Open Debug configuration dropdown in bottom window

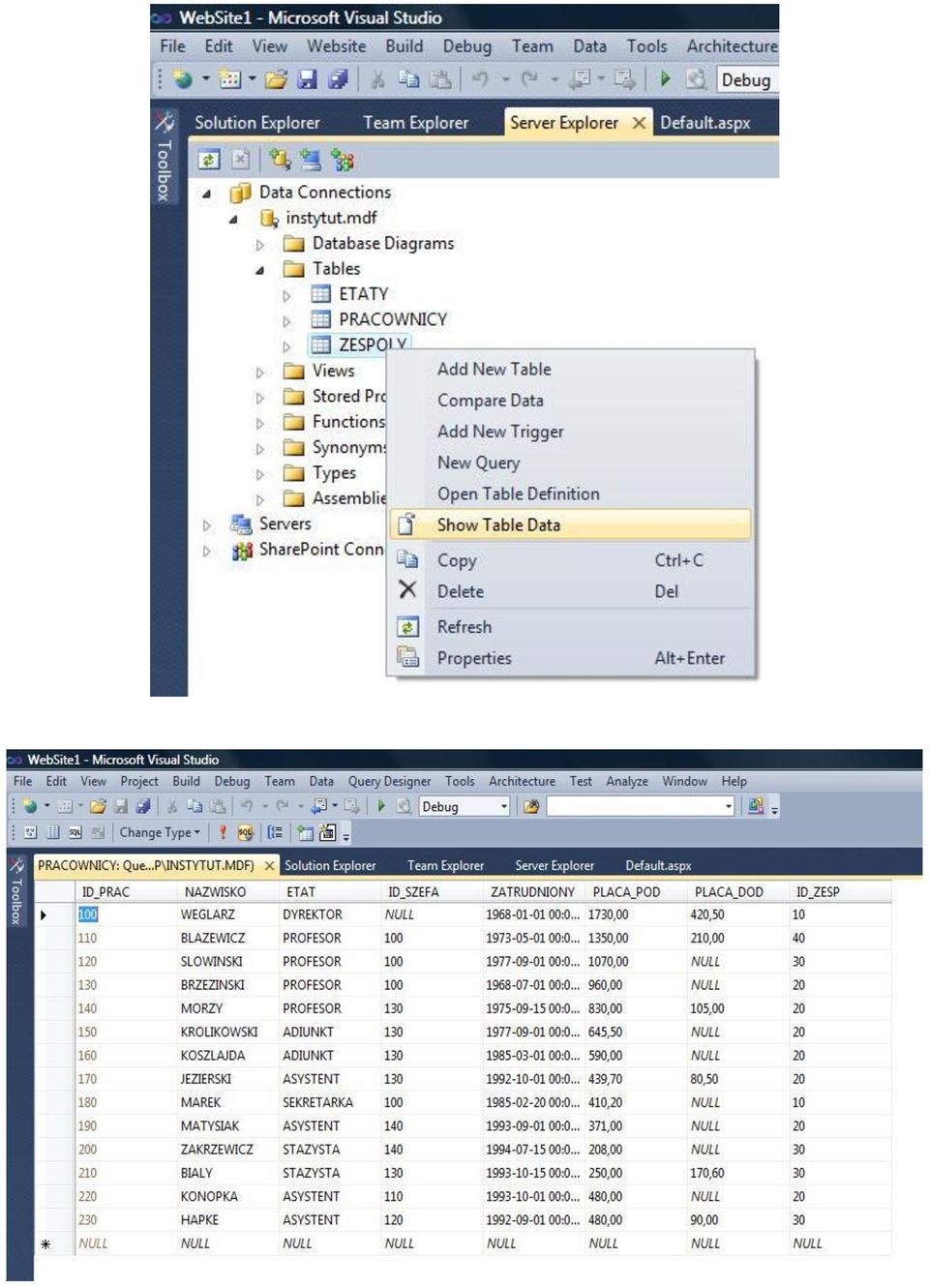click(x=504, y=806)
